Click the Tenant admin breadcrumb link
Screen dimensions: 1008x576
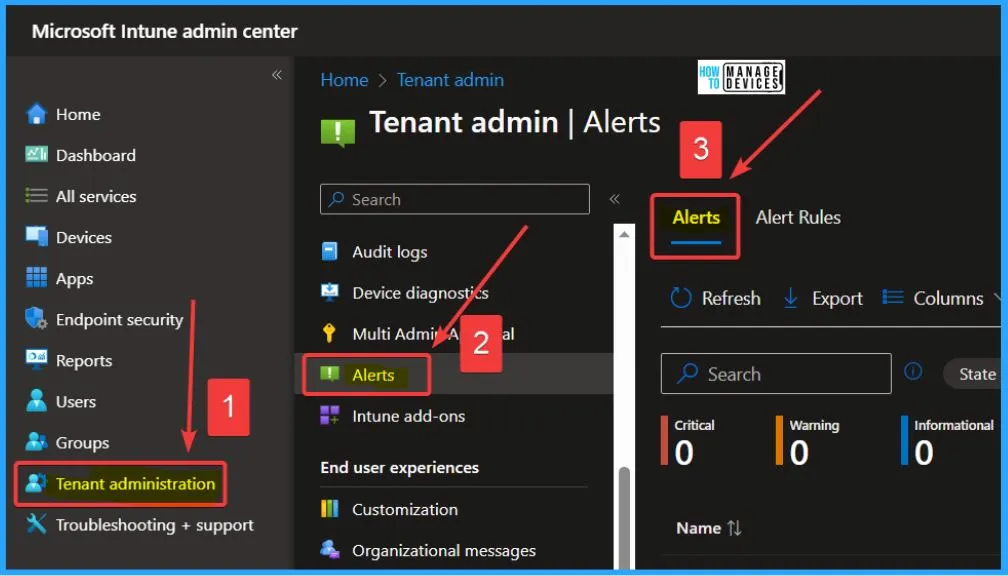point(451,80)
